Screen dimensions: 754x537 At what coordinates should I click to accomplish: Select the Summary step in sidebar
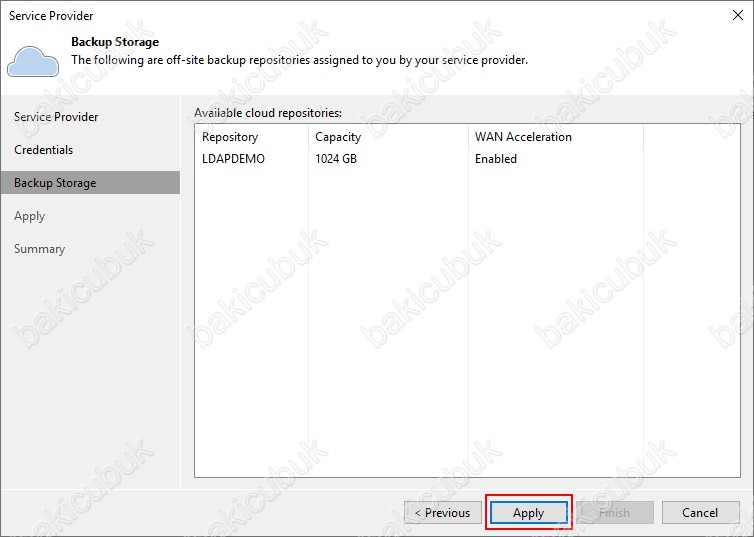[39, 249]
